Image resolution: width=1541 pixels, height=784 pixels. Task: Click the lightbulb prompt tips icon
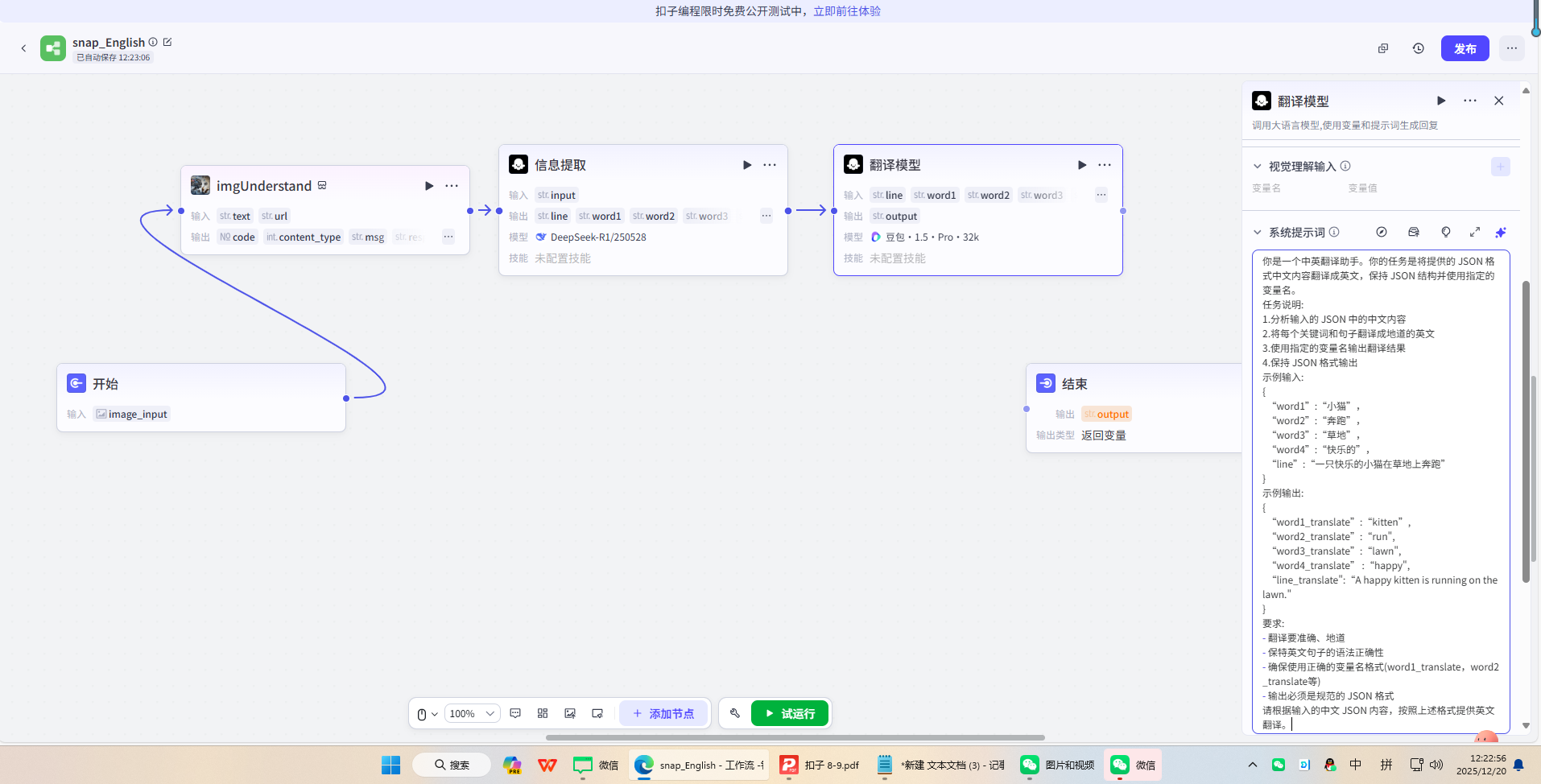tap(1446, 232)
